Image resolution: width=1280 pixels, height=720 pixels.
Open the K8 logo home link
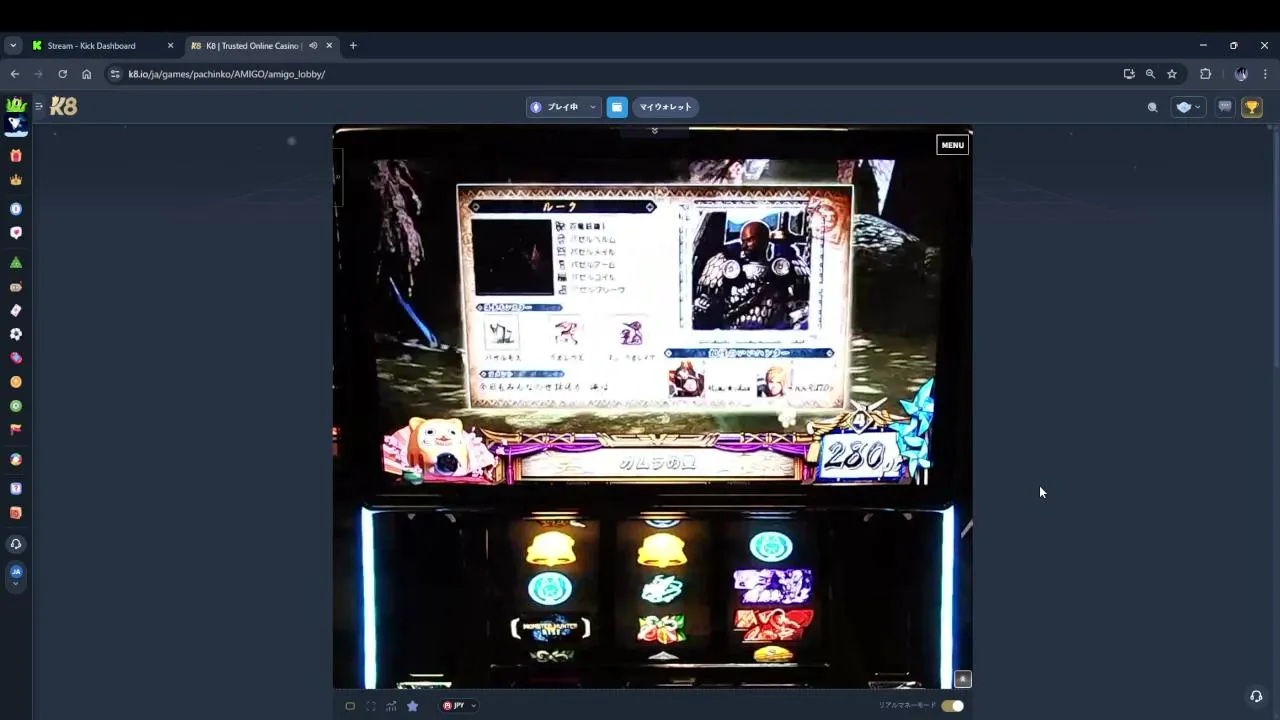coord(64,106)
